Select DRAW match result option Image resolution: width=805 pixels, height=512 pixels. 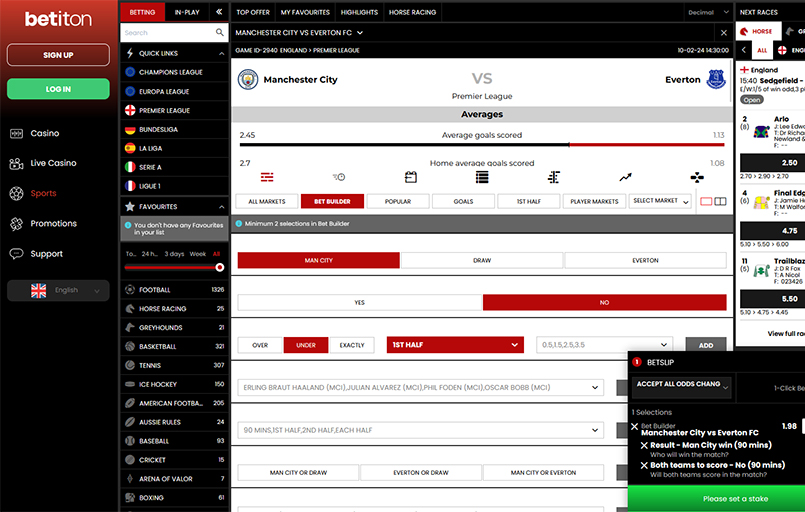pos(482,260)
